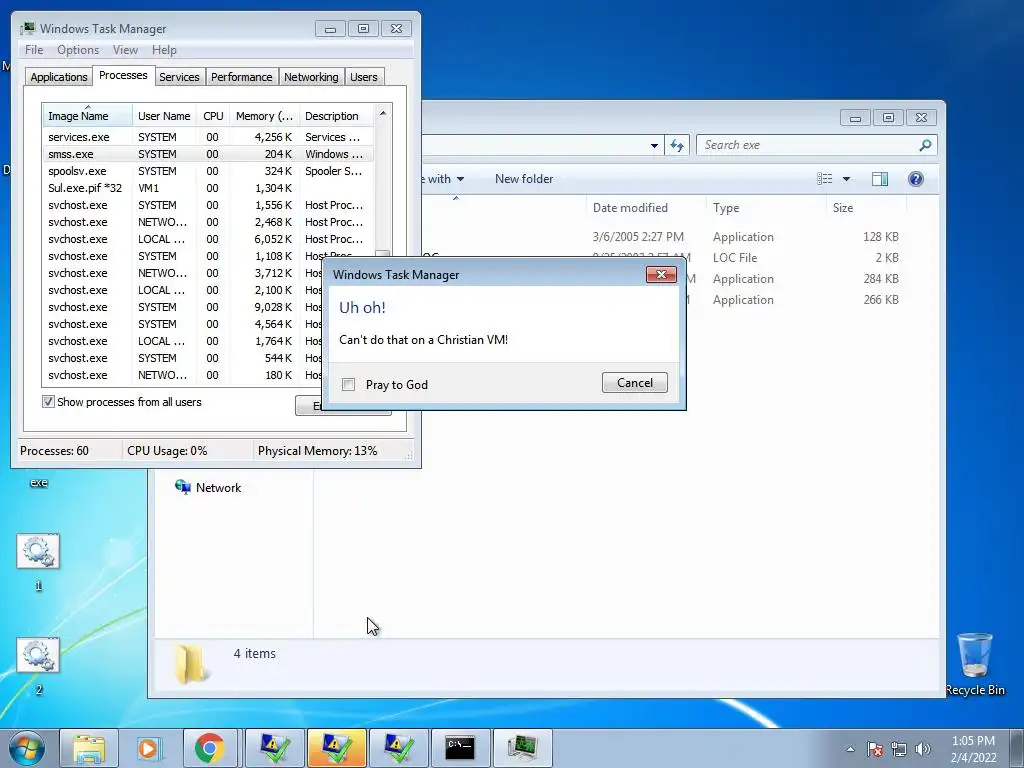Select Network in Explorer navigation pane

[208, 488]
